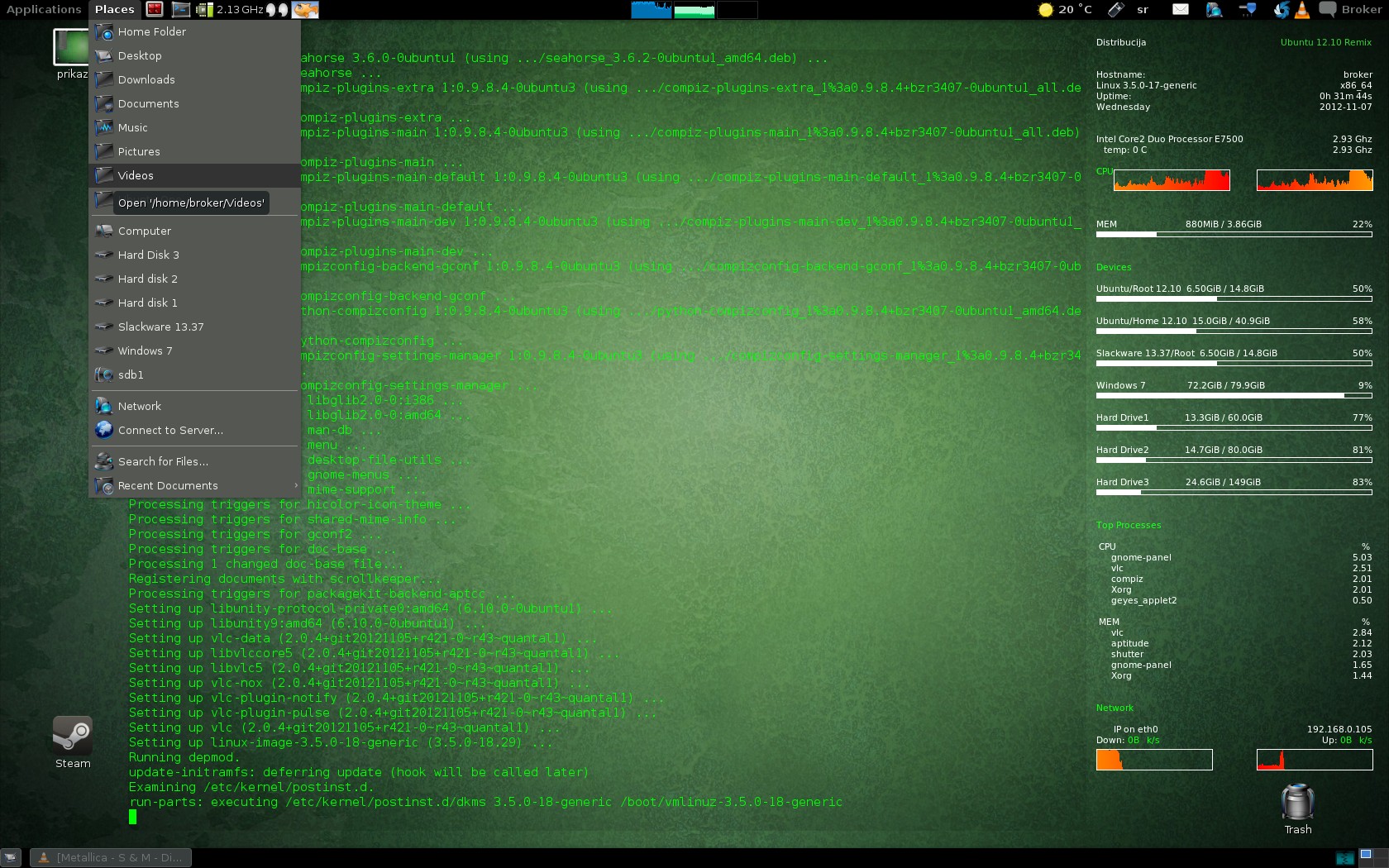This screenshot has width=1389, height=868.
Task: Open the Steam desktop shortcut
Action: pos(73,742)
